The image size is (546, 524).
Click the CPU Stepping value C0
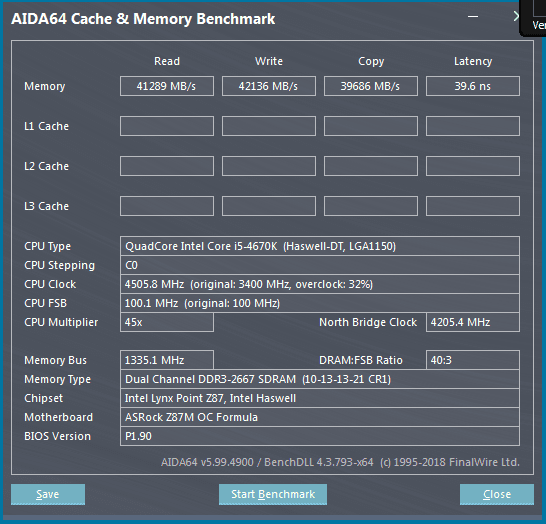[320, 265]
